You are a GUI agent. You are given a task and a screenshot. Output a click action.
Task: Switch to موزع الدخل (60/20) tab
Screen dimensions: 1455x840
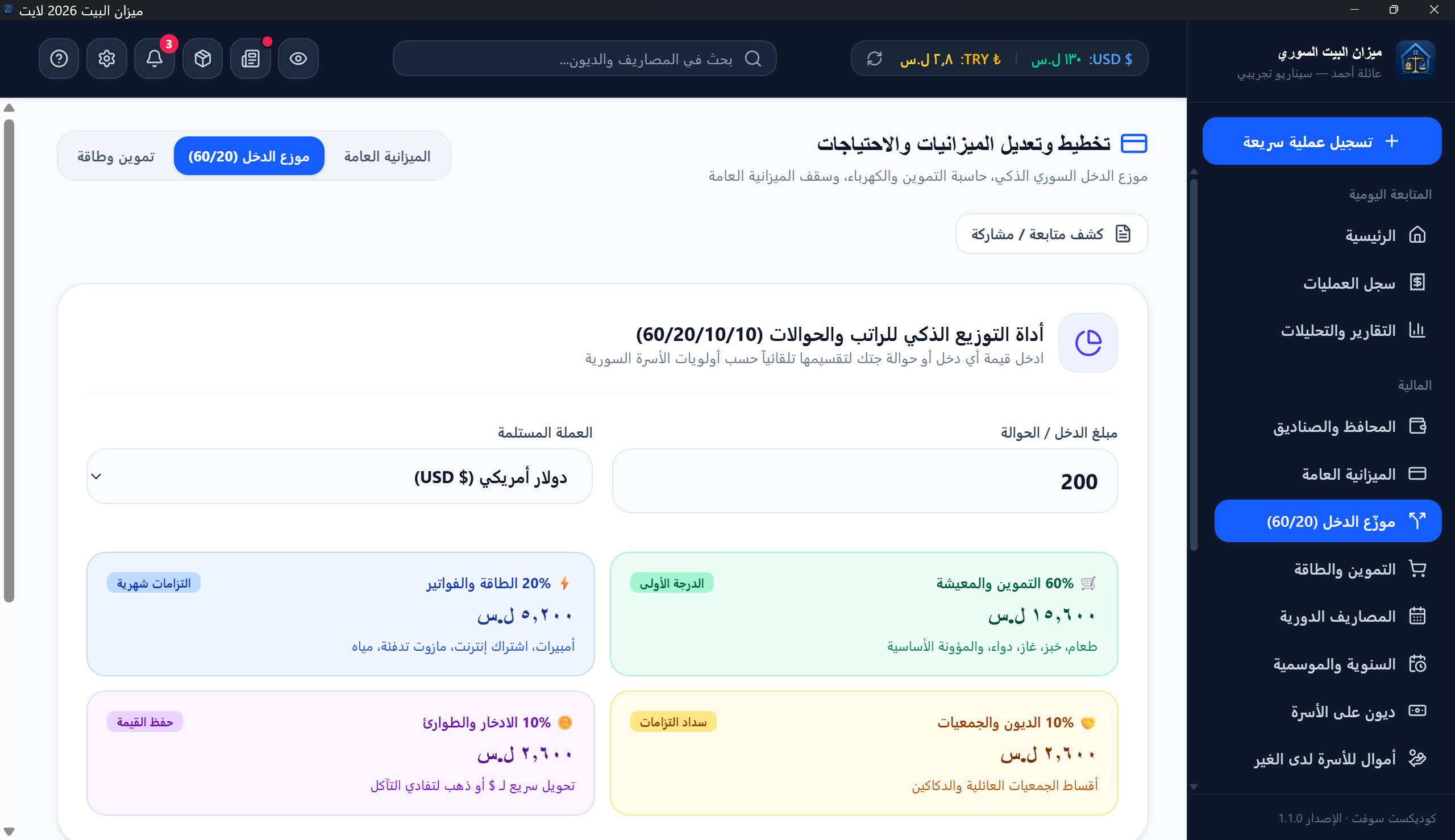248,156
